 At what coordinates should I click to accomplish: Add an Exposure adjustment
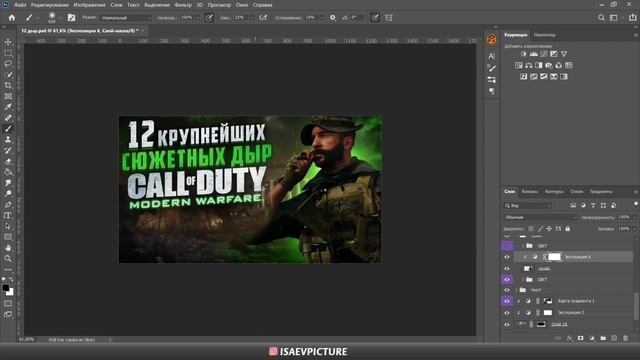(553, 54)
